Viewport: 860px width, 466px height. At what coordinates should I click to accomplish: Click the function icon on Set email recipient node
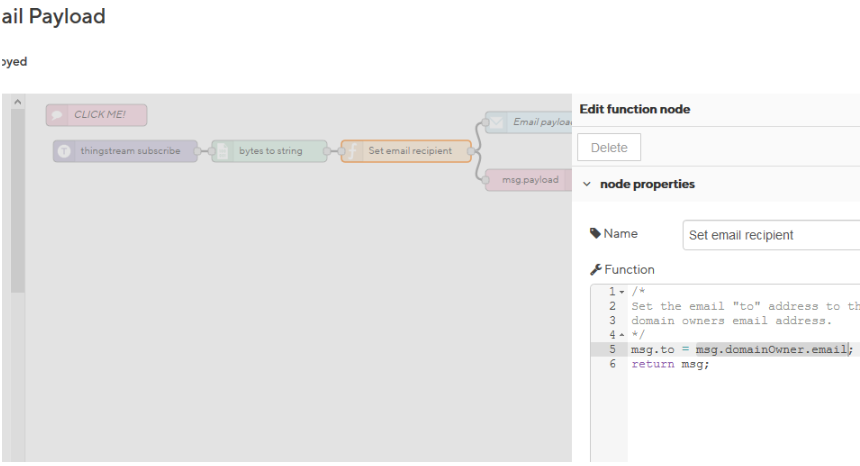click(353, 151)
